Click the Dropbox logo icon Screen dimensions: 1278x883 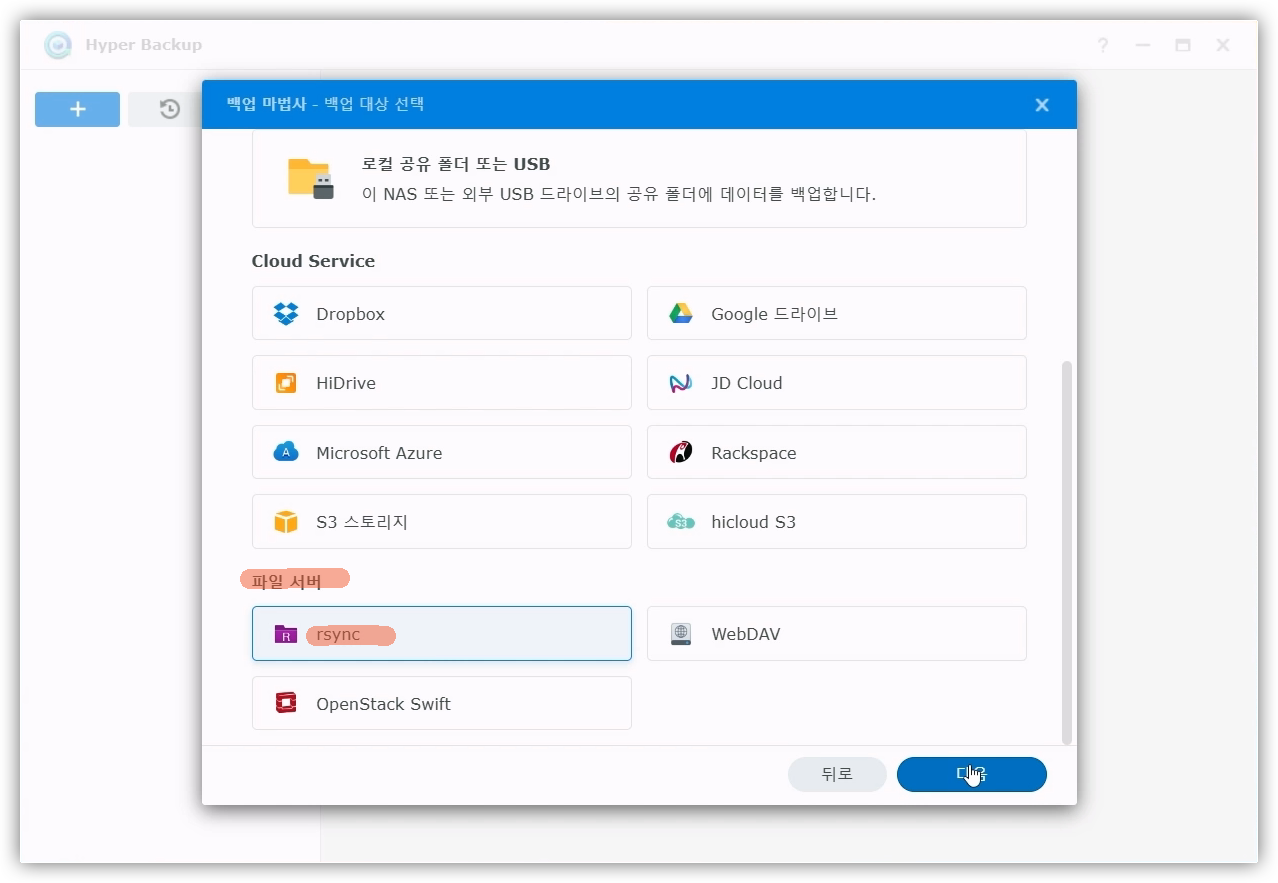286,314
